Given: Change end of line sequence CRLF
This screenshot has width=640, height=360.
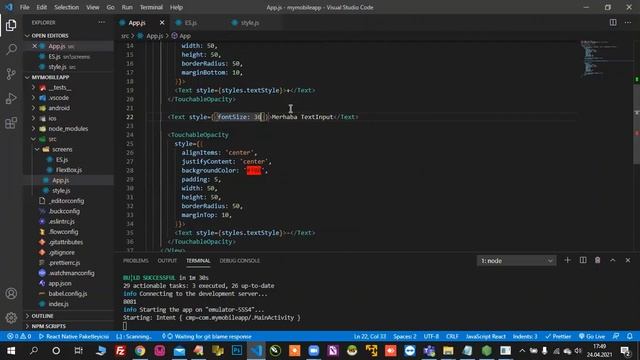Looking at the screenshot, I should coord(452,336).
